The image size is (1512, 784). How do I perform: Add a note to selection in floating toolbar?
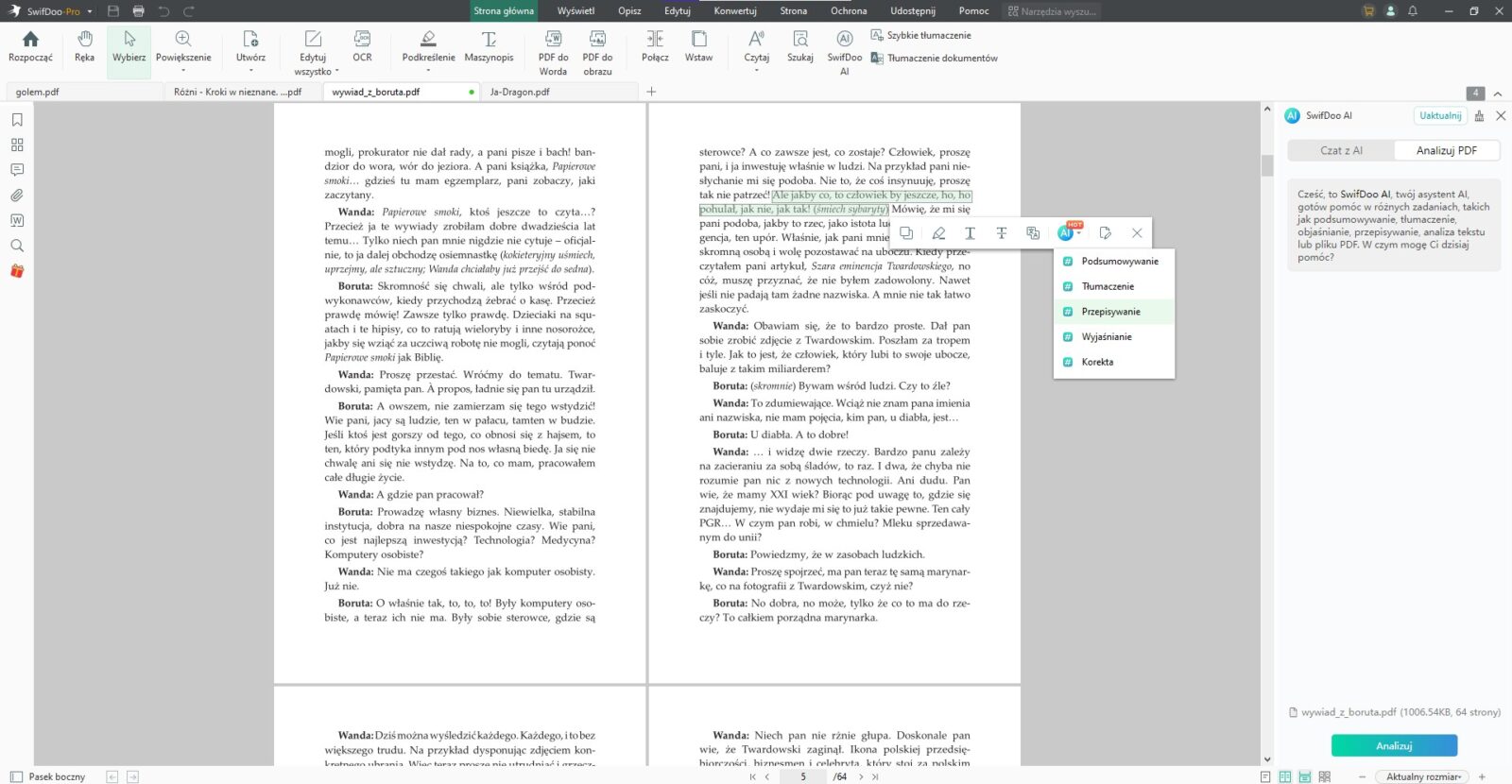(x=1105, y=233)
